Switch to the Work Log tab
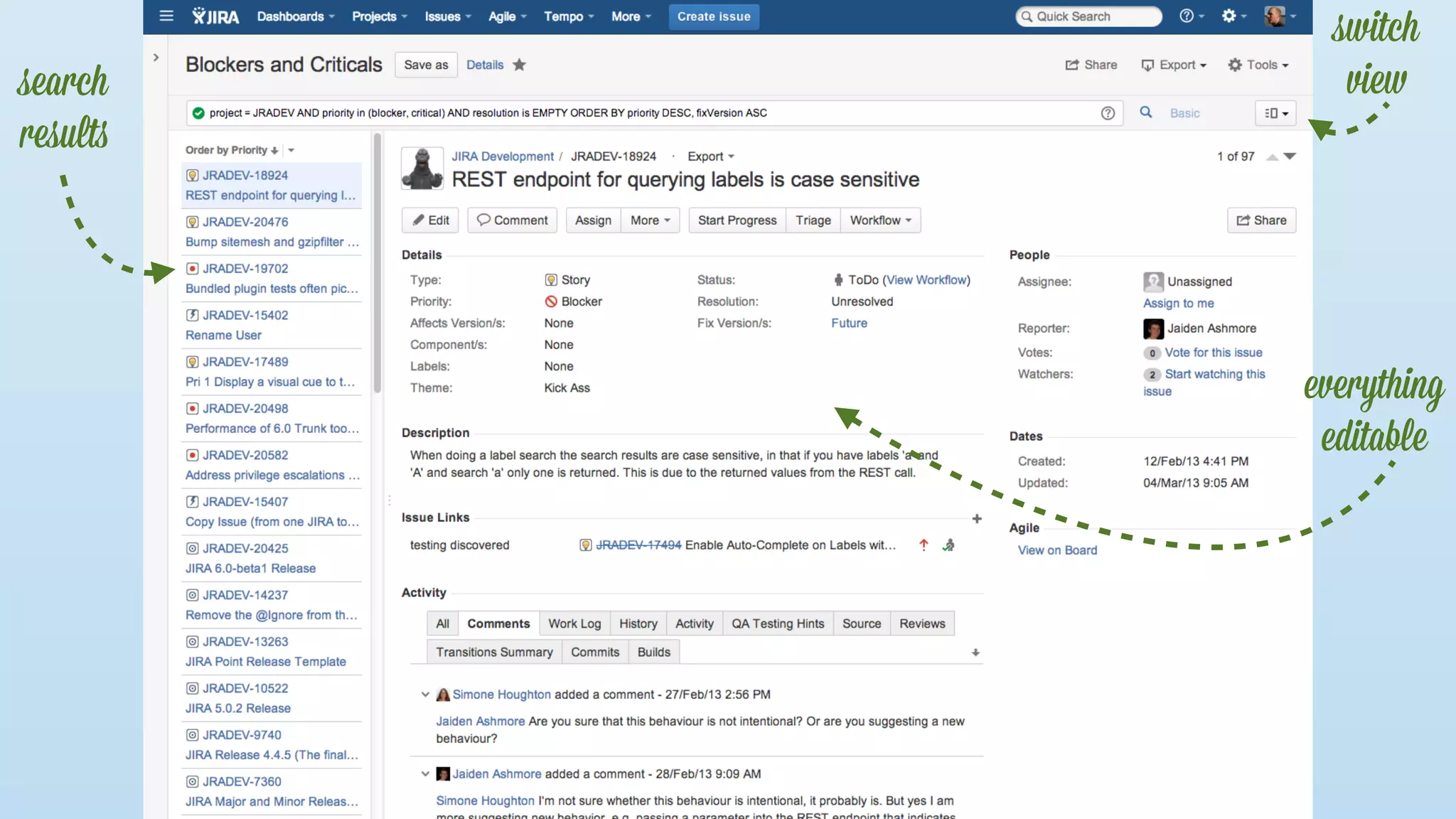 [574, 623]
